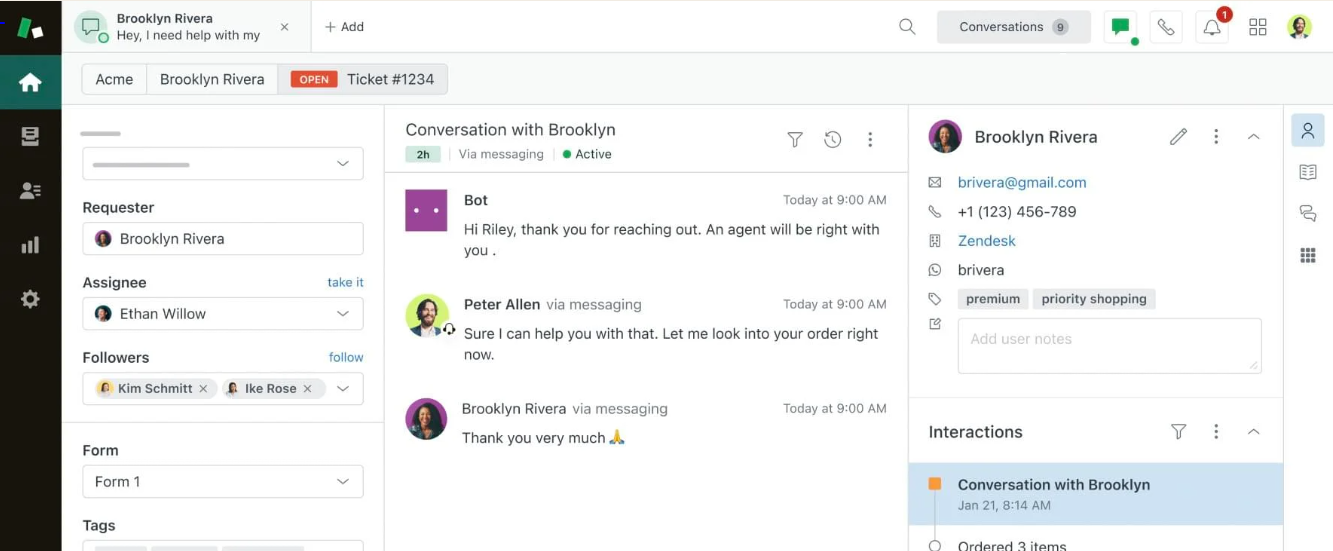This screenshot has height=551, width=1333.
Task: Open the Zendesk organization link
Action: tap(987, 241)
